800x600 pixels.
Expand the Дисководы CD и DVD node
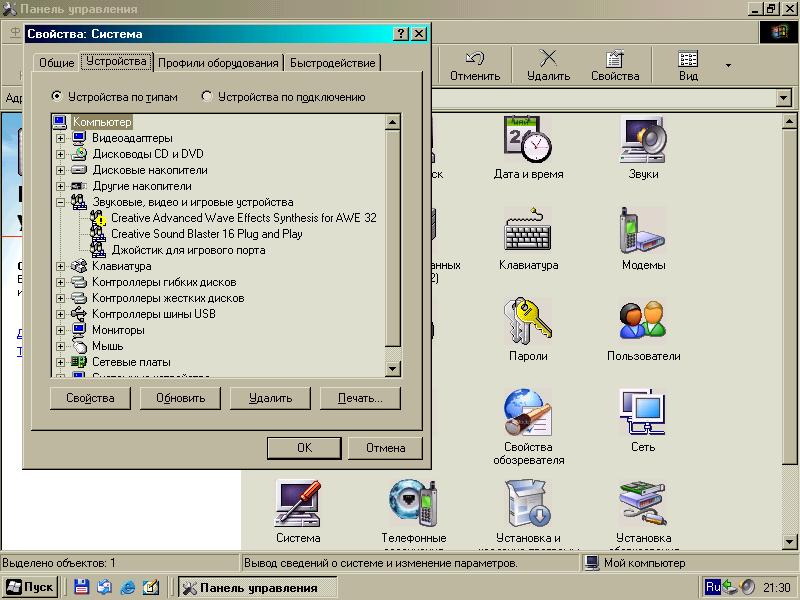point(60,154)
